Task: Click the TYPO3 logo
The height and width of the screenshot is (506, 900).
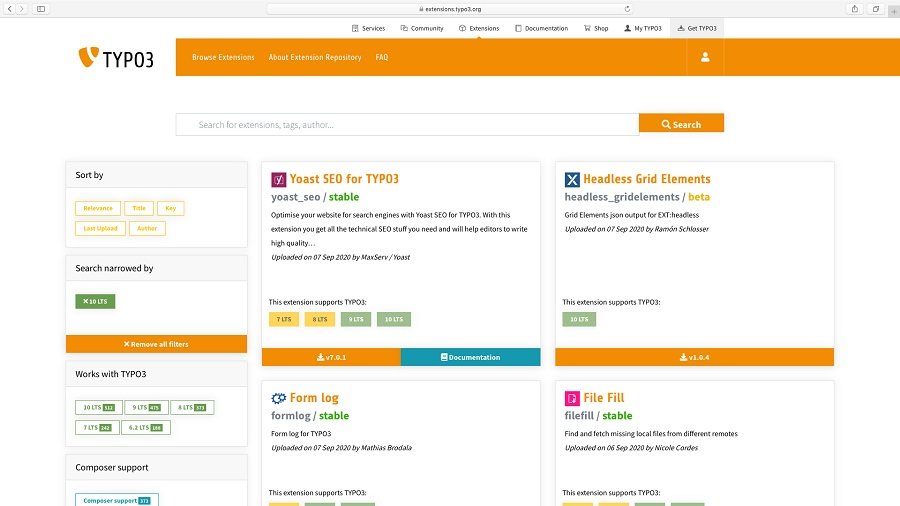Action: (x=116, y=57)
